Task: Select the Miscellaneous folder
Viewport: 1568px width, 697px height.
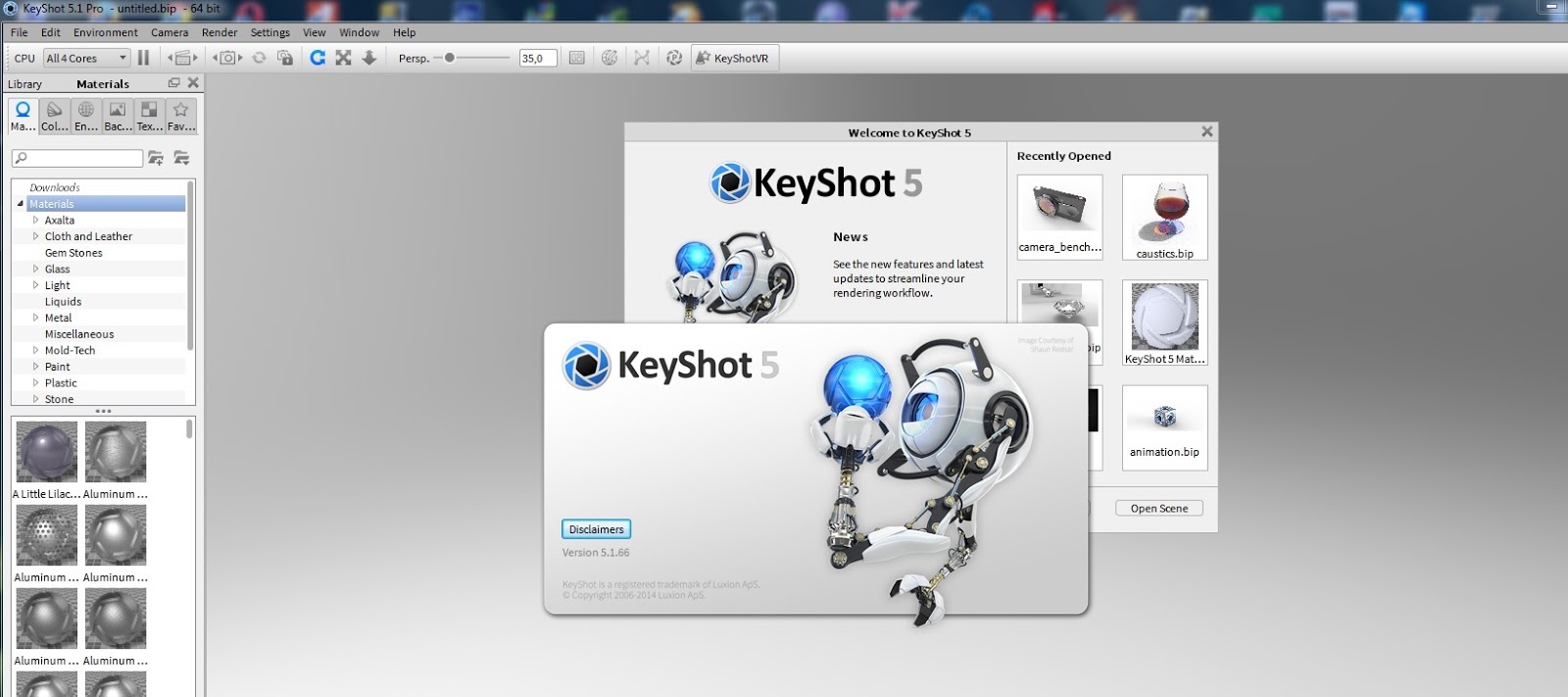Action: [x=79, y=334]
